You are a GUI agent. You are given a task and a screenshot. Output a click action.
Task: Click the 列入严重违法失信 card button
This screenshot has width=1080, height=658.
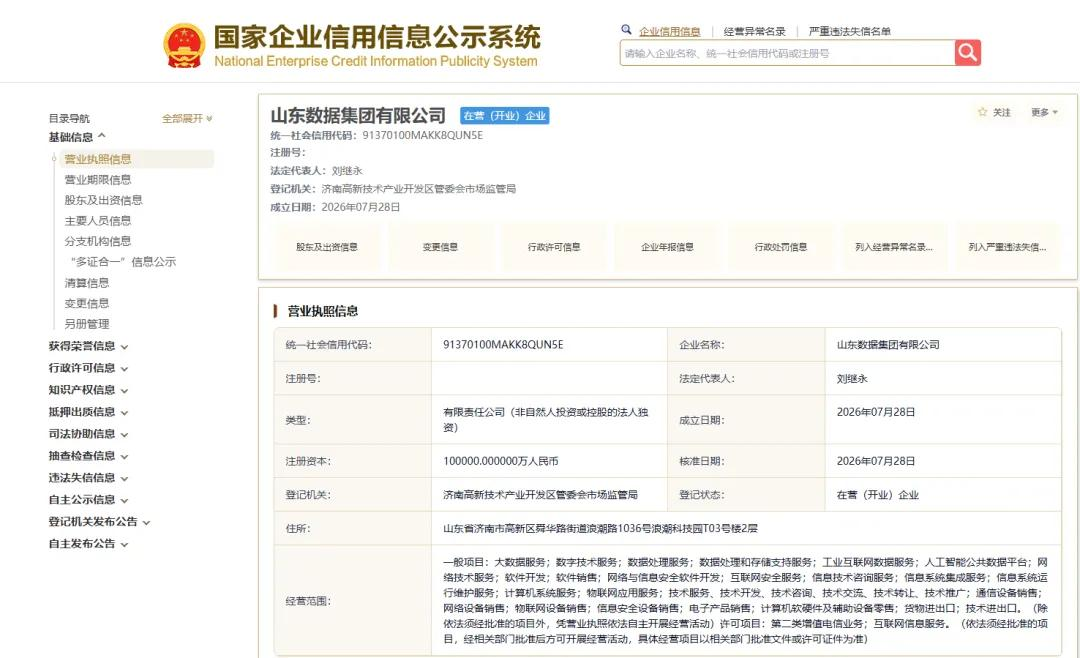click(x=1007, y=247)
